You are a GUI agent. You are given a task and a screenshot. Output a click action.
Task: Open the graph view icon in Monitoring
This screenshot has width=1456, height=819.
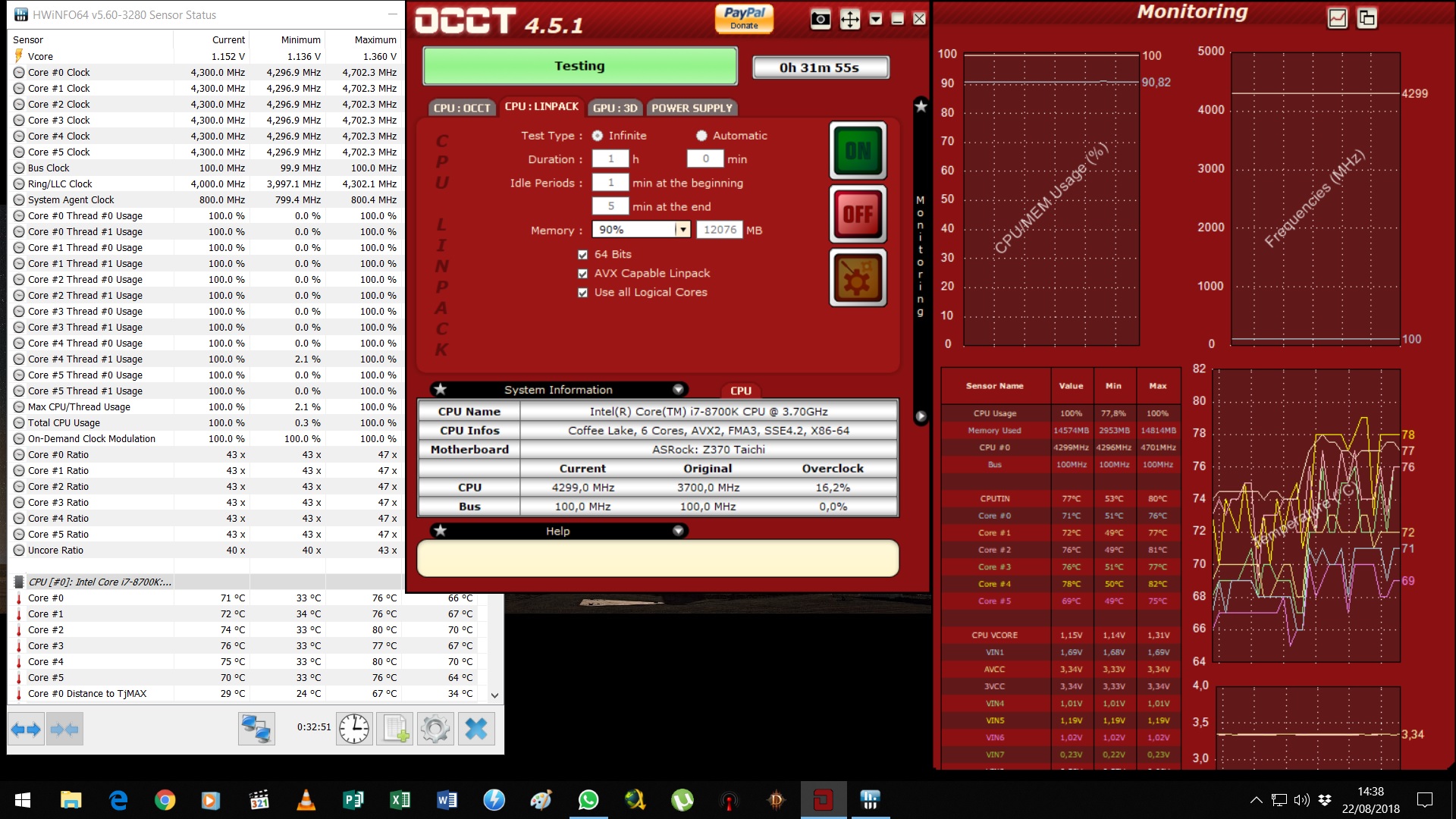(x=1338, y=18)
